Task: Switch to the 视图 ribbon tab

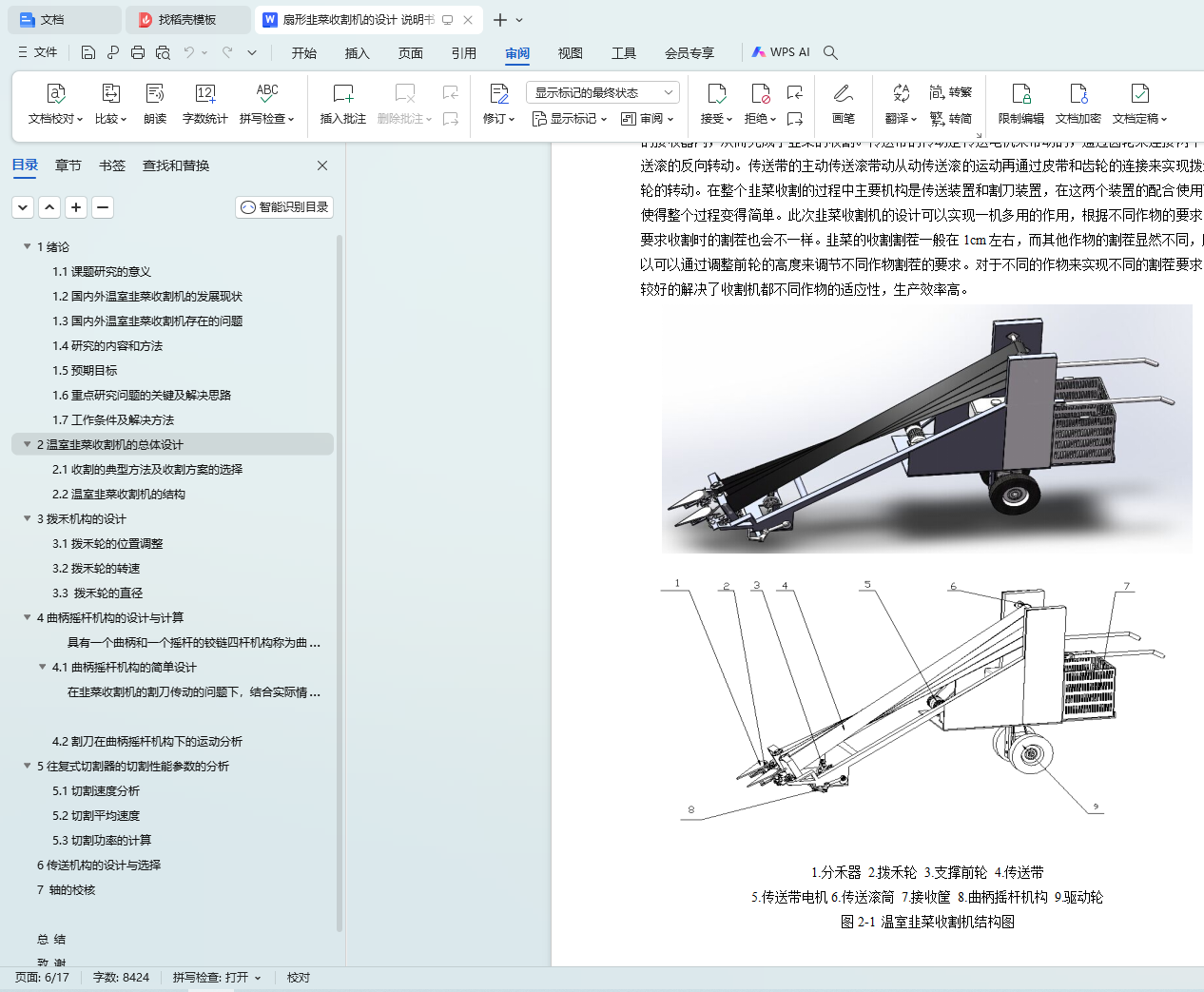Action: click(x=570, y=53)
